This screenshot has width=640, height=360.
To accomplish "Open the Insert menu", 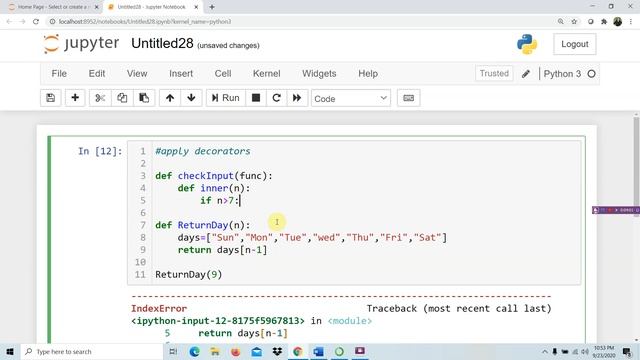I will pyautogui.click(x=181, y=73).
